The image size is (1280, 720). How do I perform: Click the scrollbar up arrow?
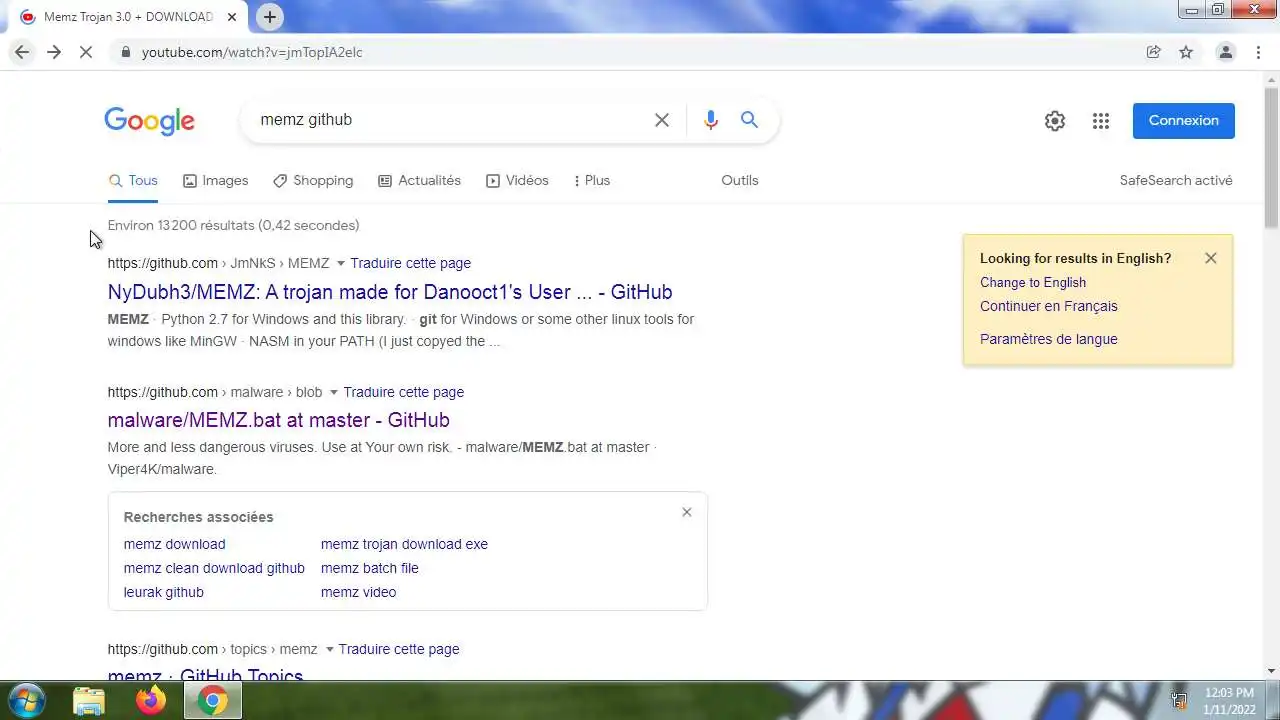(x=1271, y=77)
